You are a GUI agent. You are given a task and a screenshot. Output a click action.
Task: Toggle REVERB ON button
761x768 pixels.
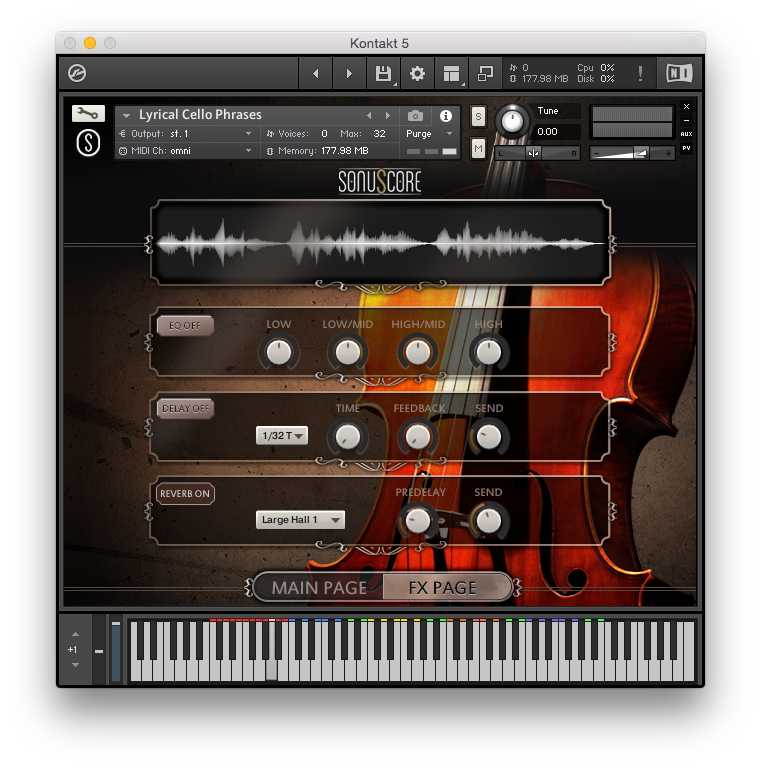pyautogui.click(x=185, y=494)
